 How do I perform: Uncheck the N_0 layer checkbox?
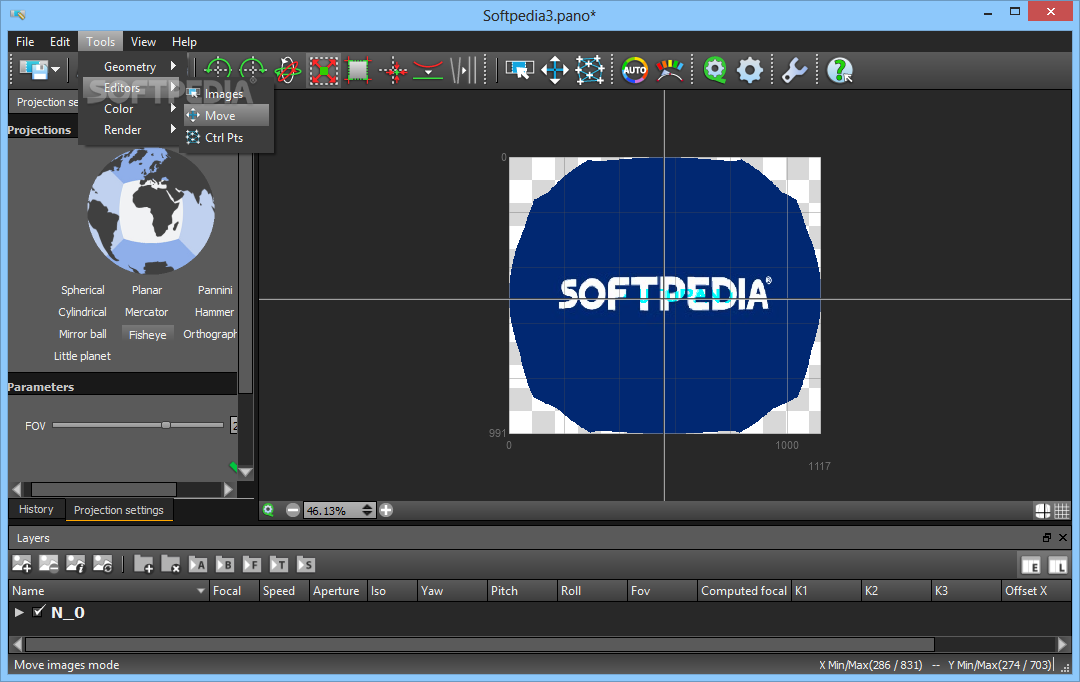pos(39,611)
